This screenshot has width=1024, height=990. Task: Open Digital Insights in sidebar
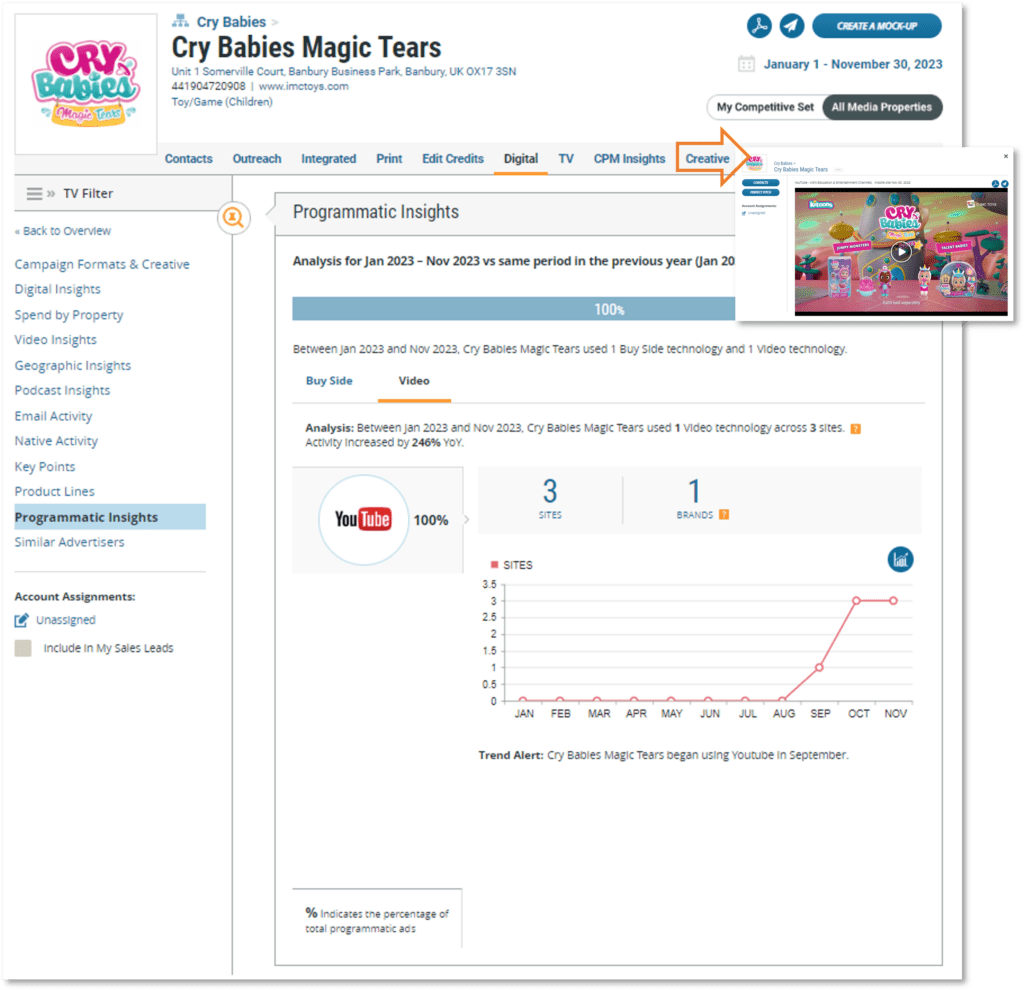click(57, 289)
